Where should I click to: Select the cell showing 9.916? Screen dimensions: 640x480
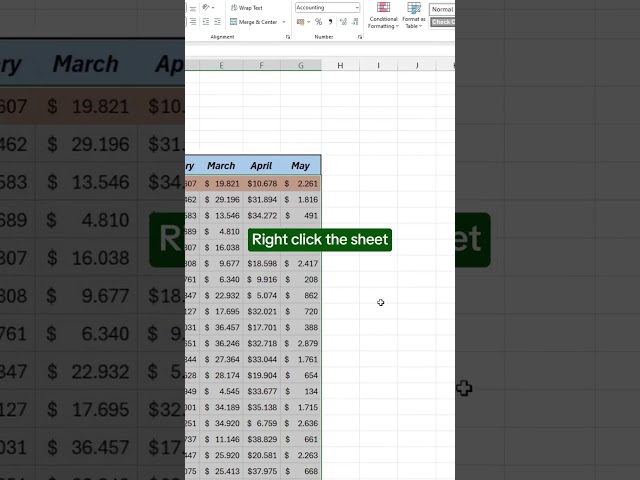(x=262, y=279)
